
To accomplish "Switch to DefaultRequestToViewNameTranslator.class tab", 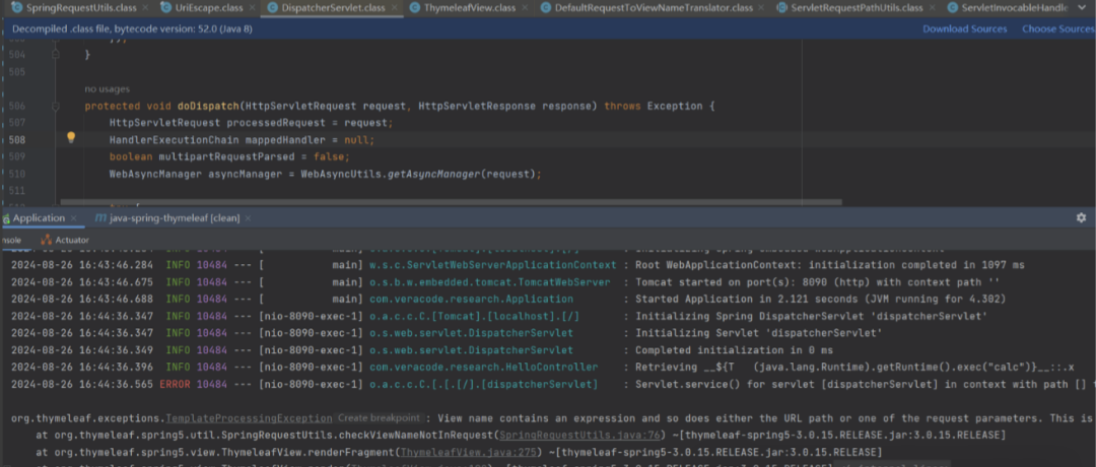I will (654, 8).
